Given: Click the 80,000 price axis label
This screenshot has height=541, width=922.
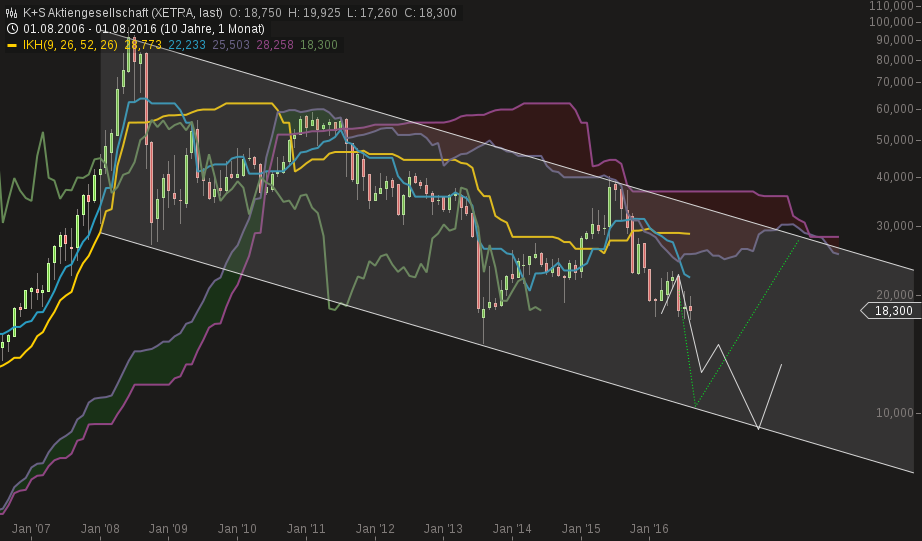Looking at the screenshot, I should pos(894,59).
